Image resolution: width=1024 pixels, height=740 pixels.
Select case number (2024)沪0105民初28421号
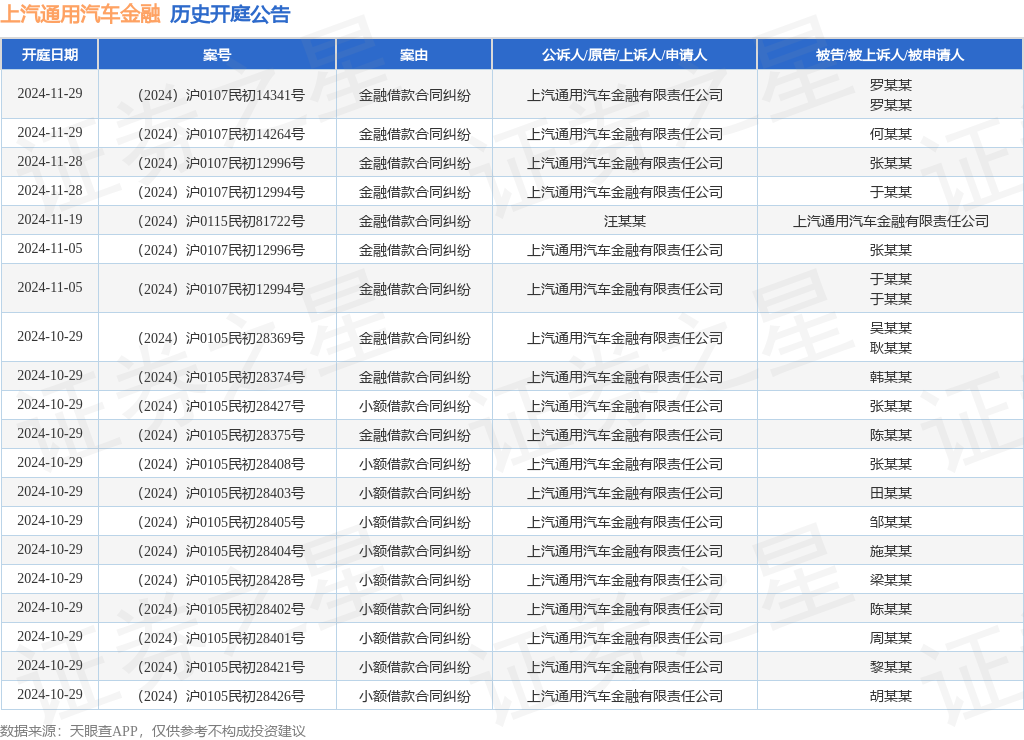click(221, 668)
